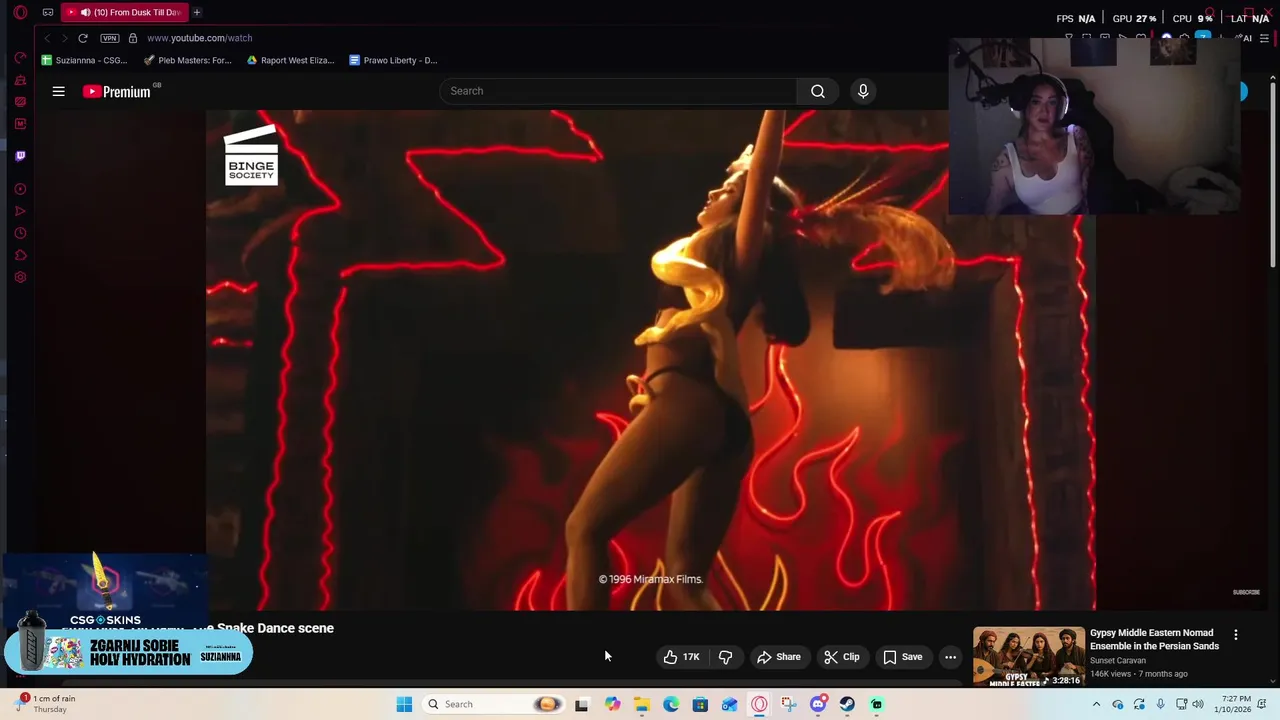
Task: Open the send arrow icon in sidebar
Action: (20, 211)
